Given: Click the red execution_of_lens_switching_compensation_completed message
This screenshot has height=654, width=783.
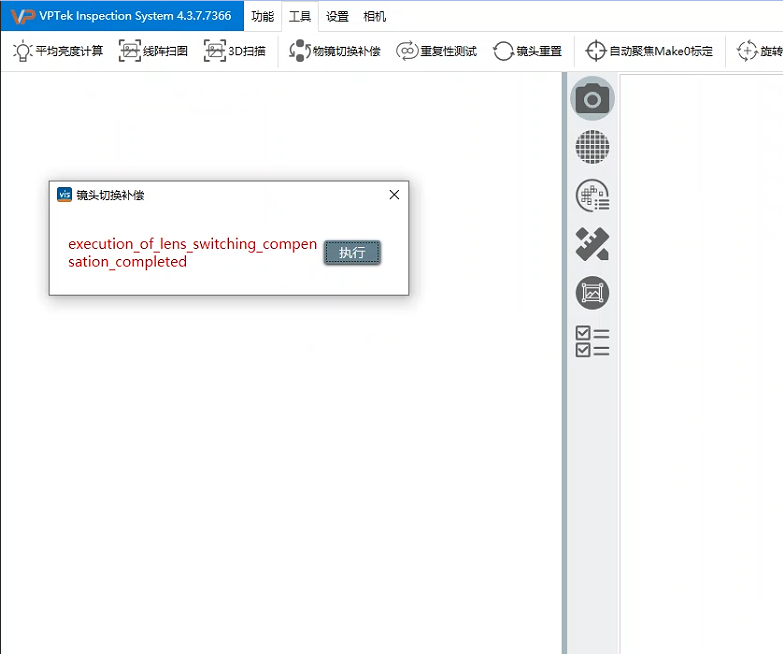Looking at the screenshot, I should click(x=193, y=253).
